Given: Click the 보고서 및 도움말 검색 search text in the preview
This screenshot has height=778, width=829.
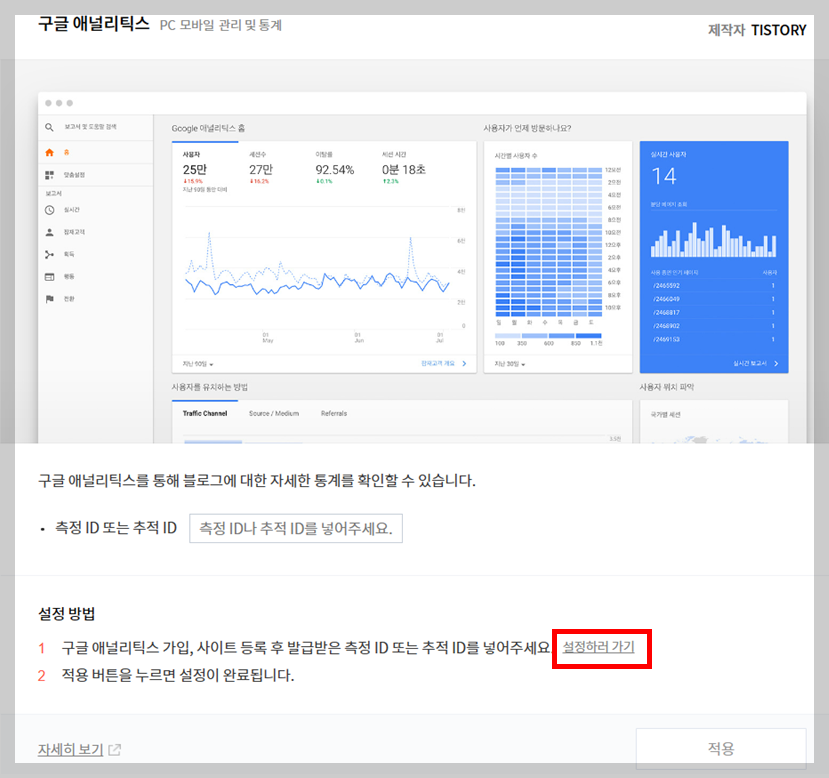Looking at the screenshot, I should point(90,127).
